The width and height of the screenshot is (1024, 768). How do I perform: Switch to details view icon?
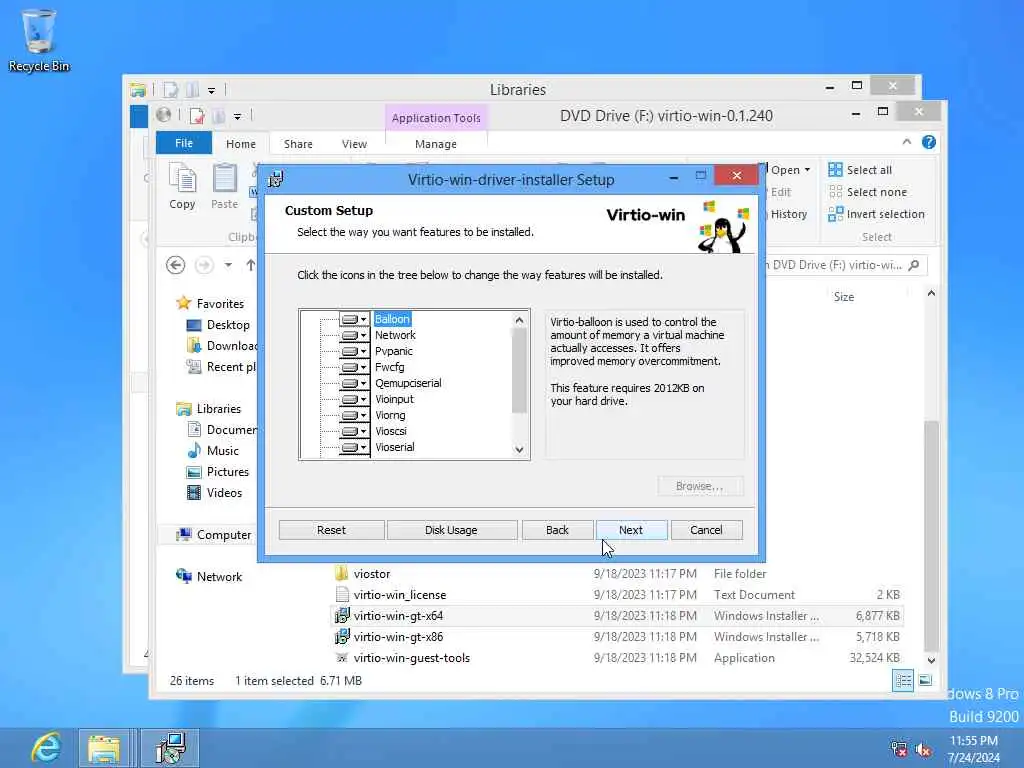tap(903, 681)
